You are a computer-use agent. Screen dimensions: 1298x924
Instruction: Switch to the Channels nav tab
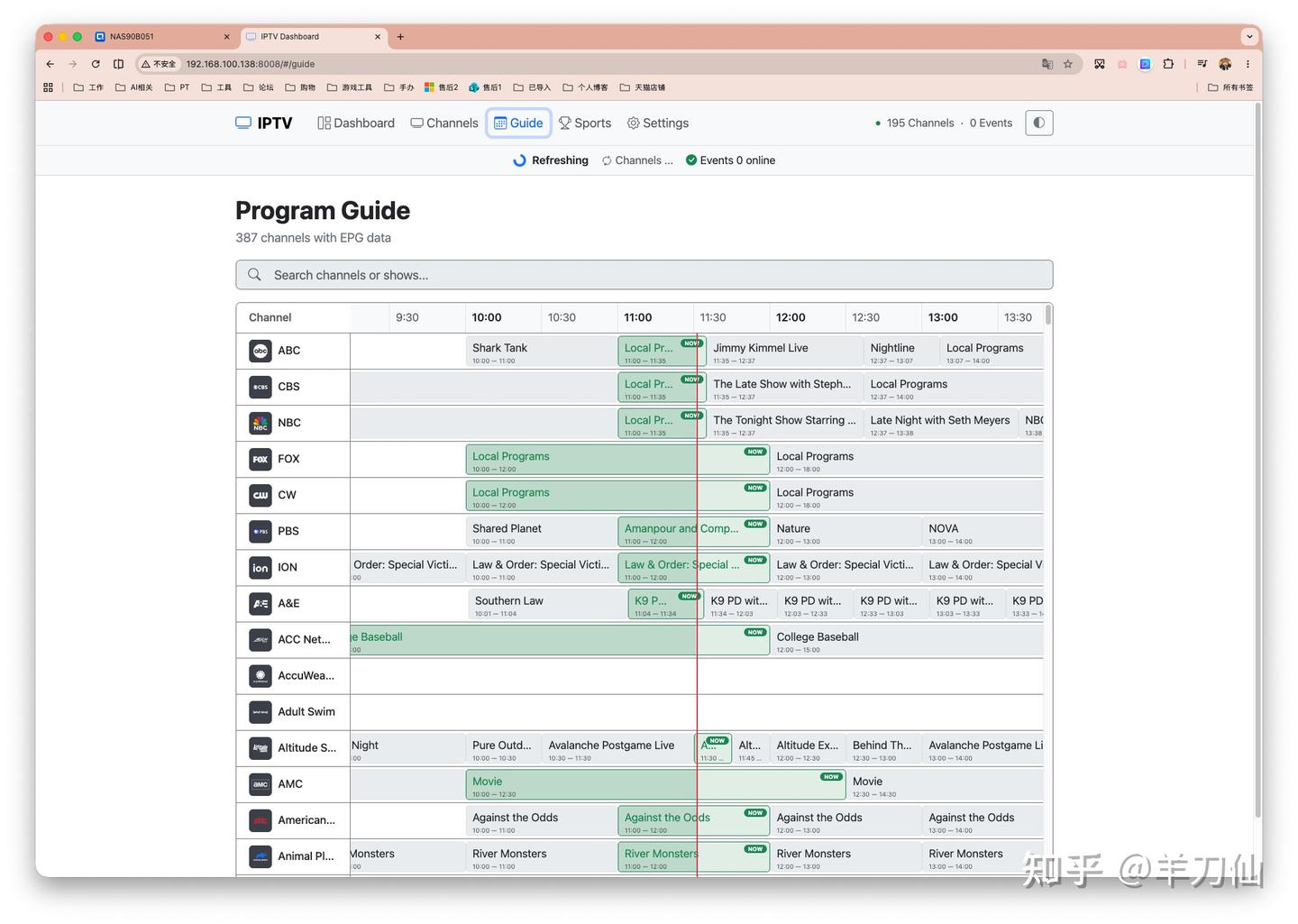pos(444,123)
